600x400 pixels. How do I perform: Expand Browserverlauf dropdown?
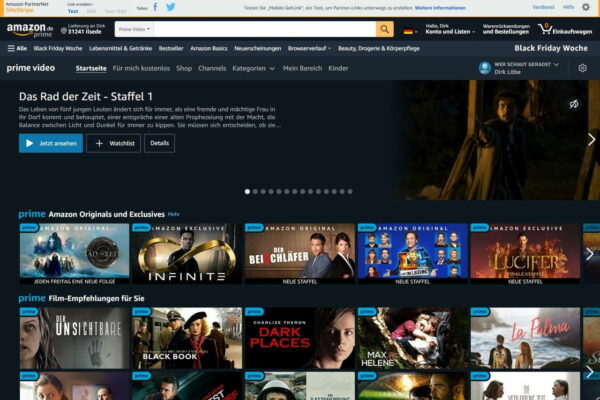[x=309, y=48]
